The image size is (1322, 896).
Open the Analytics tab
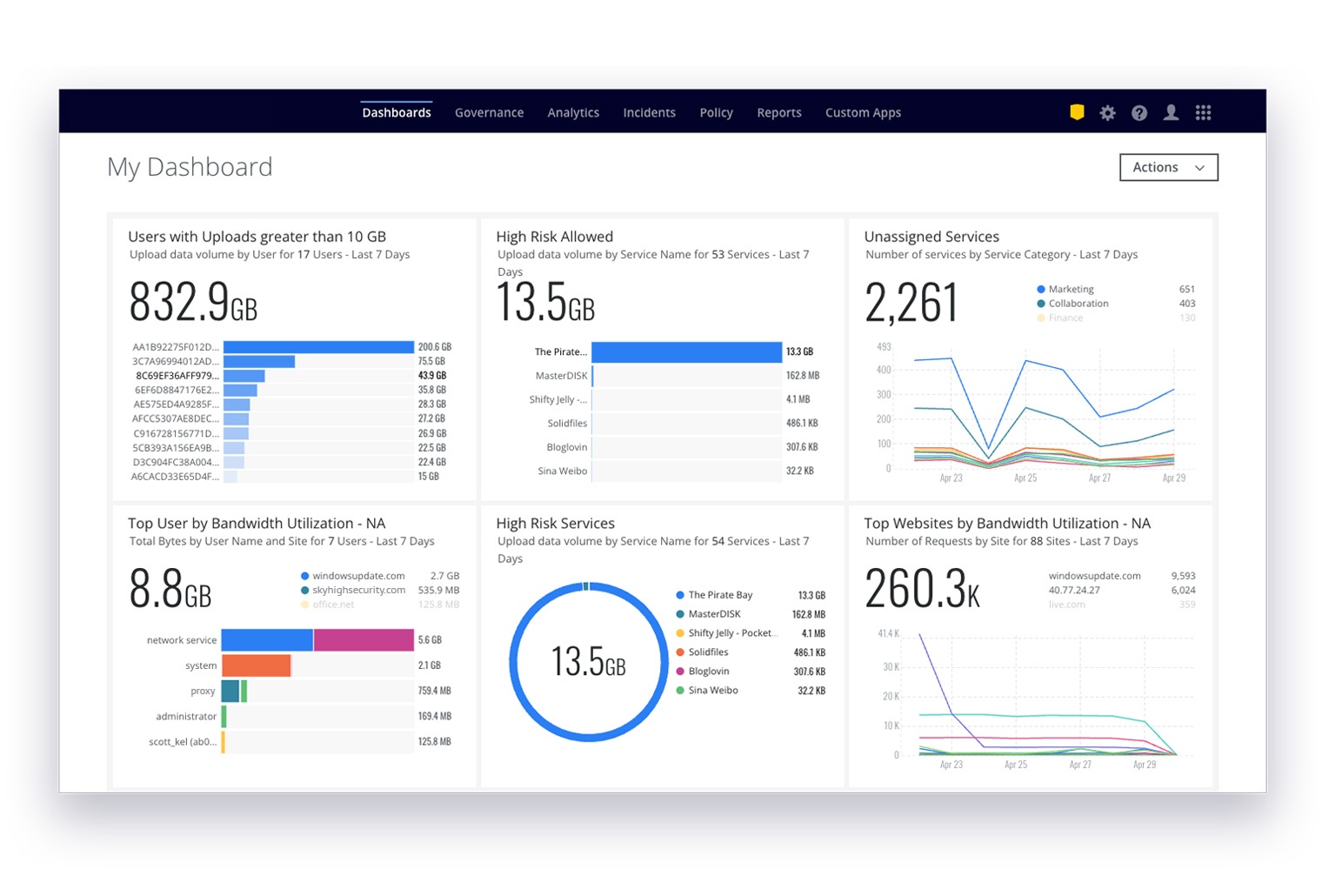coord(573,113)
